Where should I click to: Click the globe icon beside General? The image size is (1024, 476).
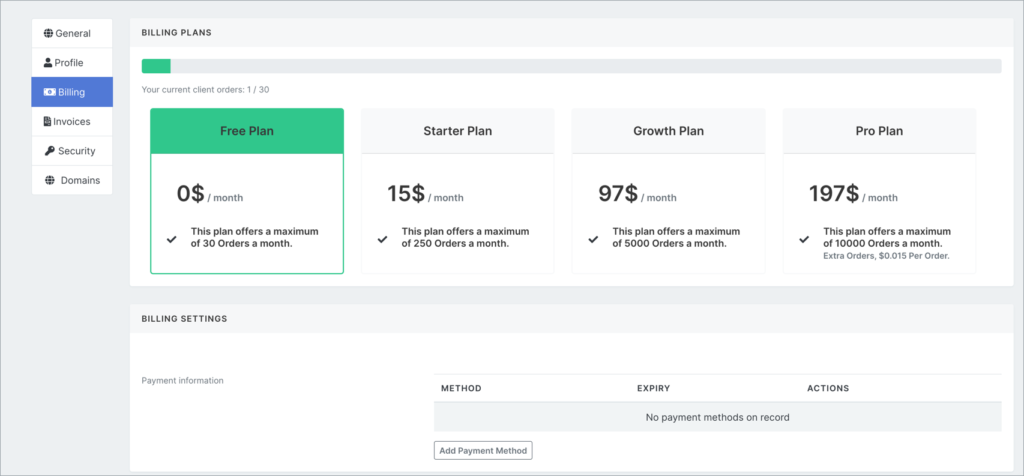48,34
